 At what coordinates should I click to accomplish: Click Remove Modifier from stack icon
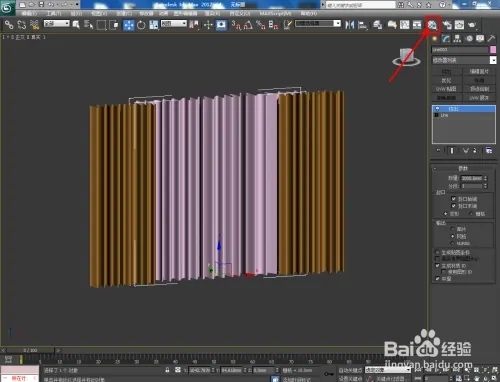pos(475,151)
